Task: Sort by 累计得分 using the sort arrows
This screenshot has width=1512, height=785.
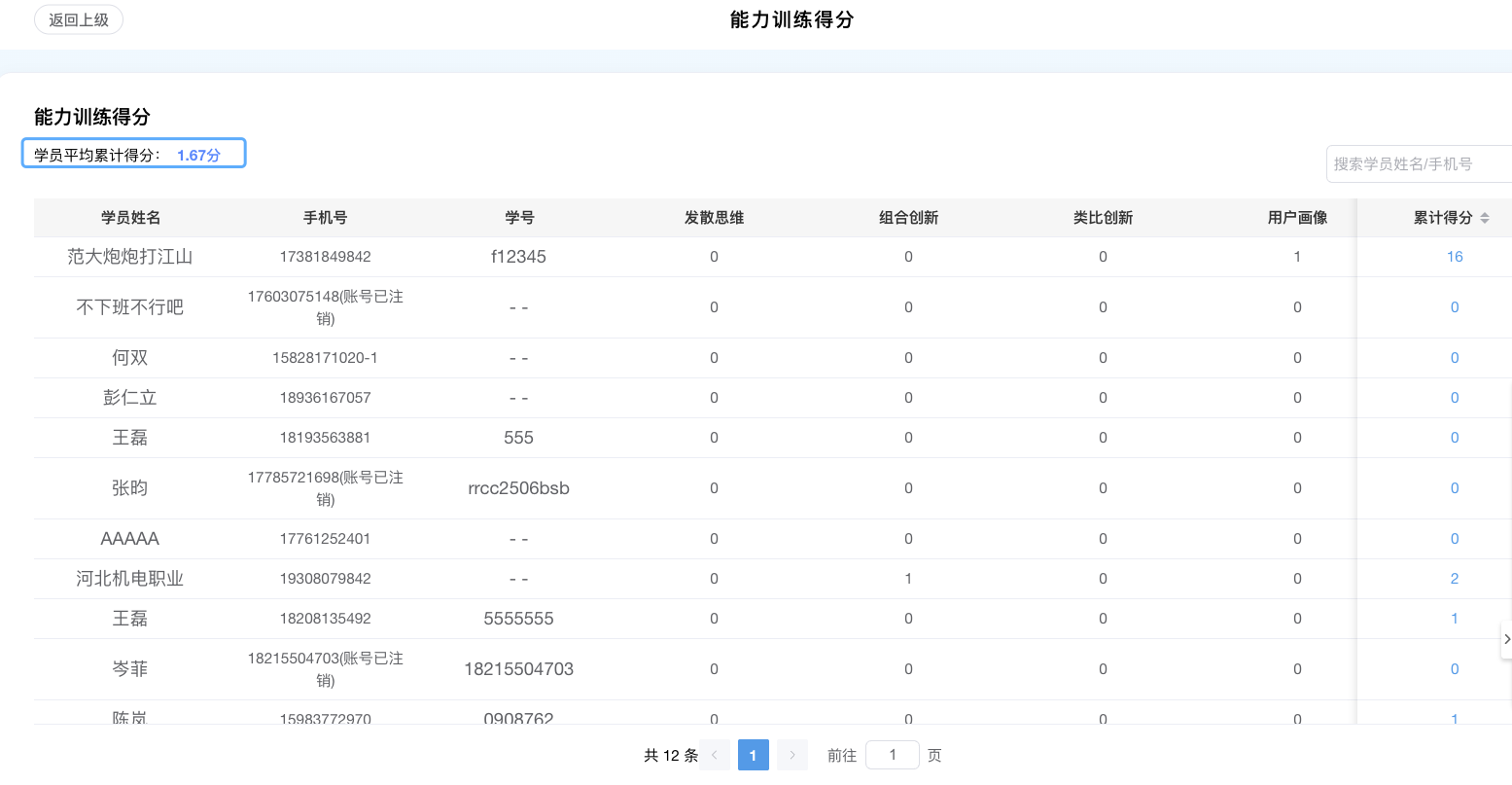Action: click(x=1485, y=218)
